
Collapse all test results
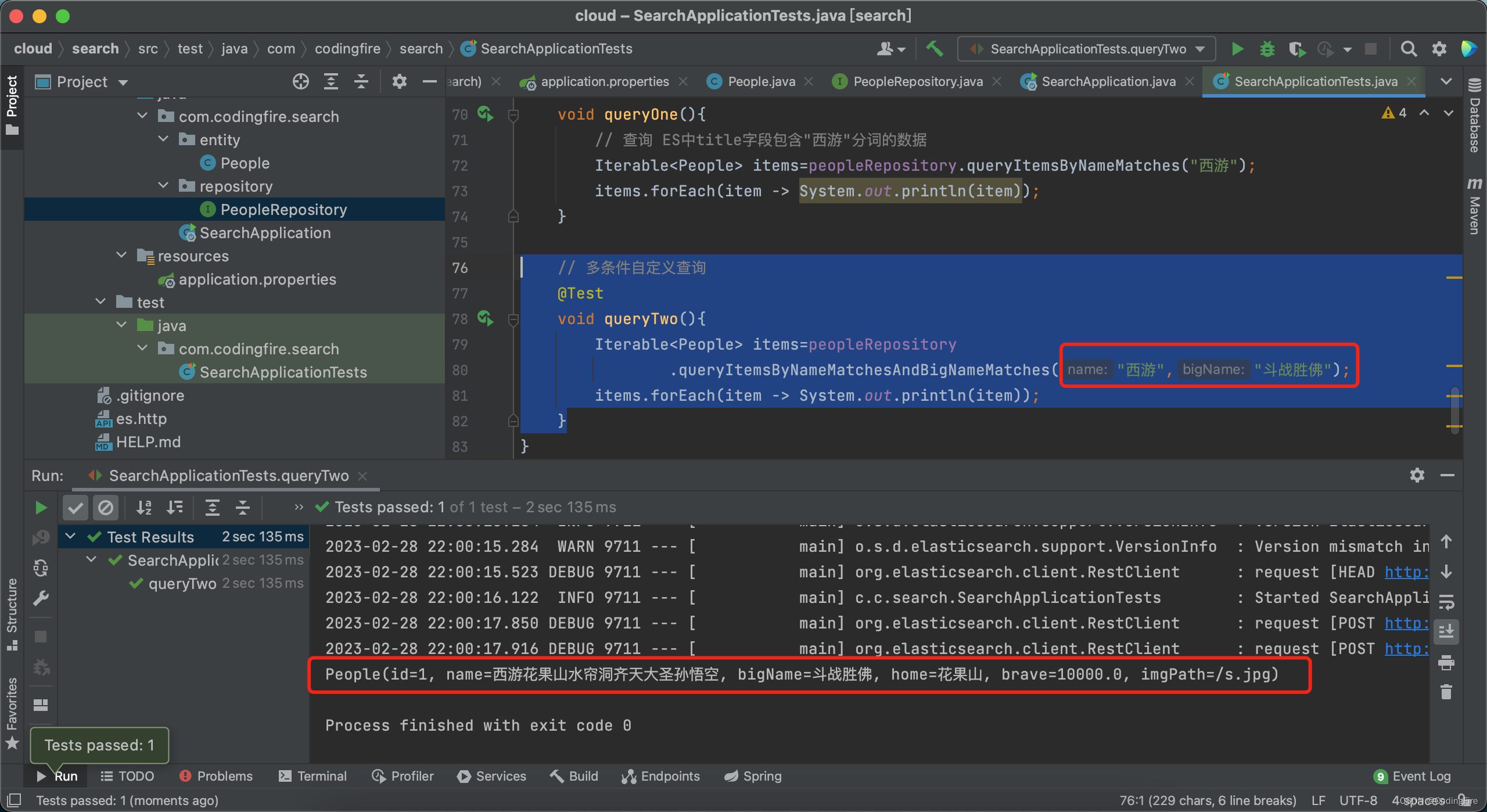click(243, 508)
